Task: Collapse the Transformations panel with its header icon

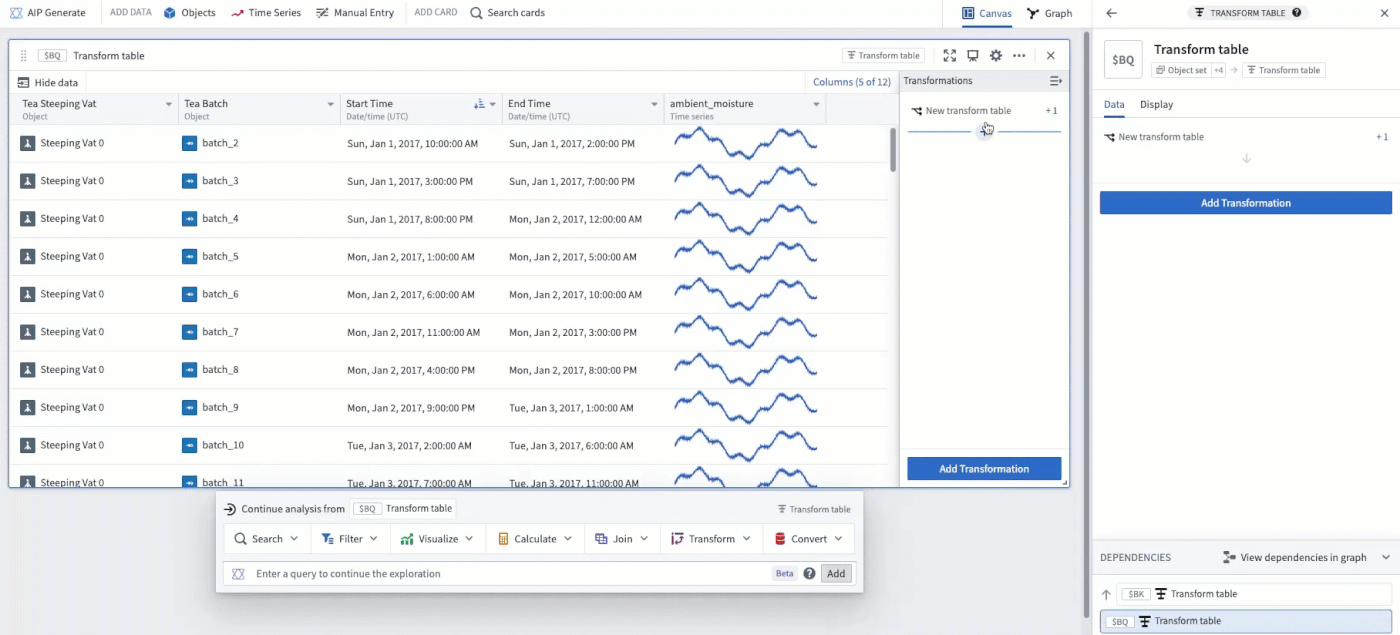Action: pos(1055,81)
